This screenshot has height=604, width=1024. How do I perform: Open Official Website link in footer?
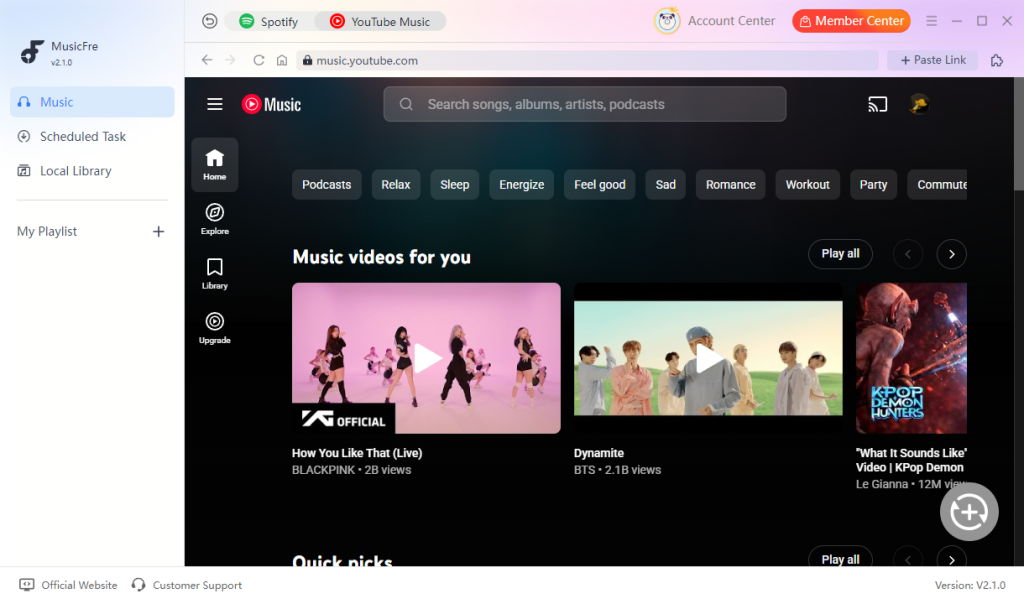(x=69, y=585)
